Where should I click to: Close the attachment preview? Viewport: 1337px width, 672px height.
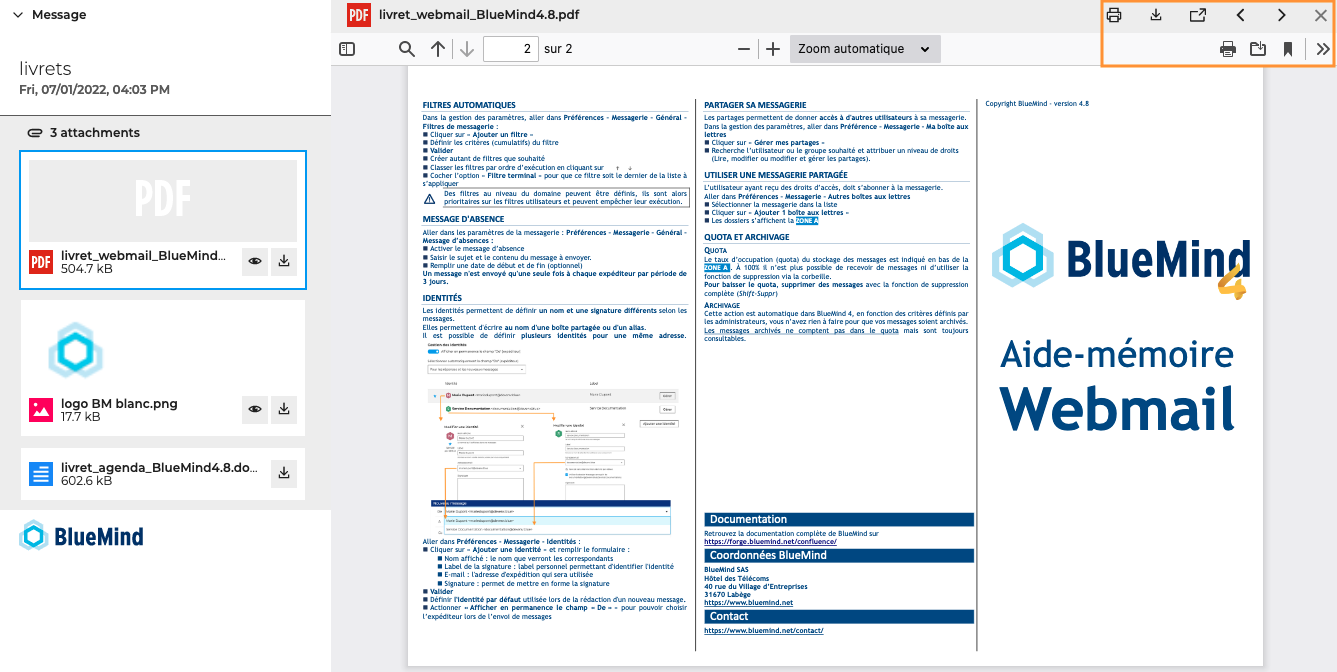tap(1320, 15)
